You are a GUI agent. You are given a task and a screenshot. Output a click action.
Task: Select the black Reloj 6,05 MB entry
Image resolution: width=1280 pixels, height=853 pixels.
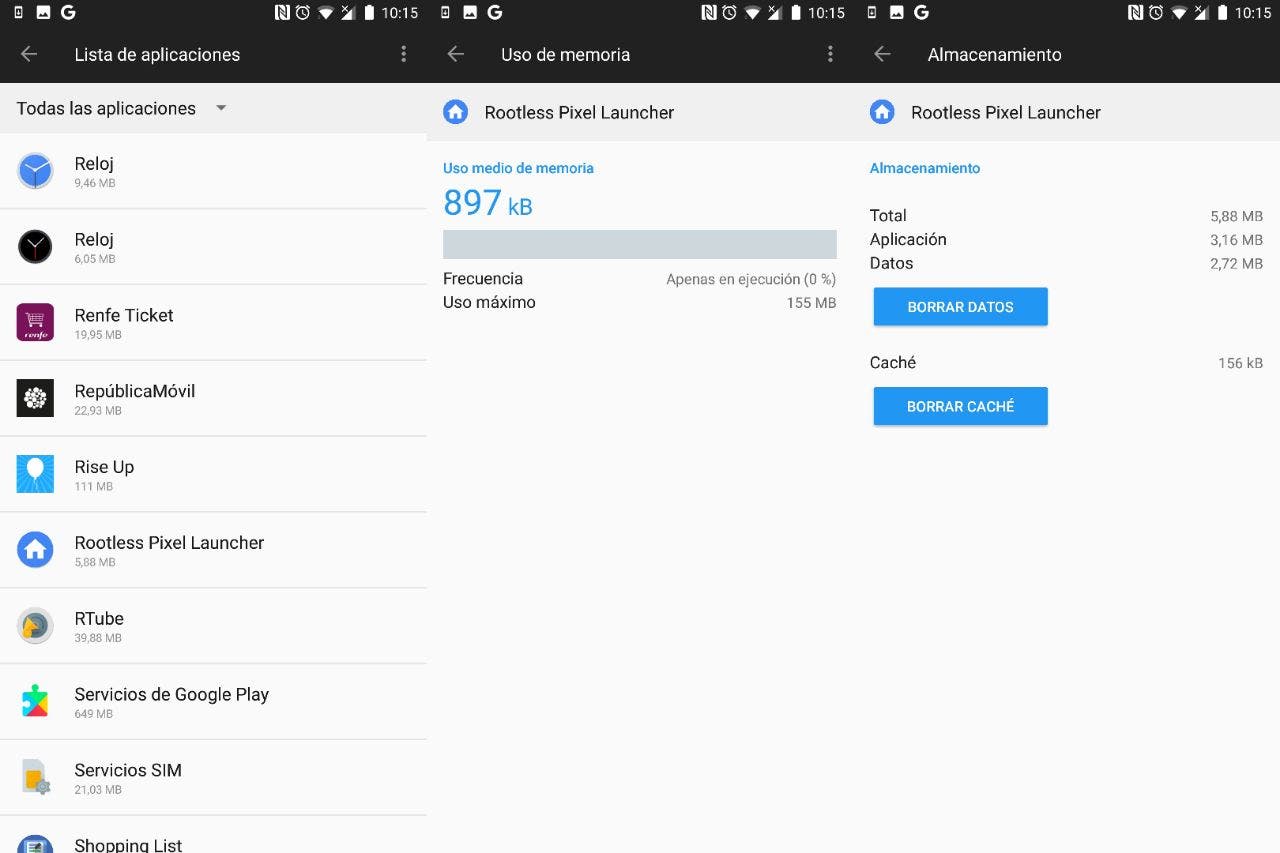click(x=94, y=247)
